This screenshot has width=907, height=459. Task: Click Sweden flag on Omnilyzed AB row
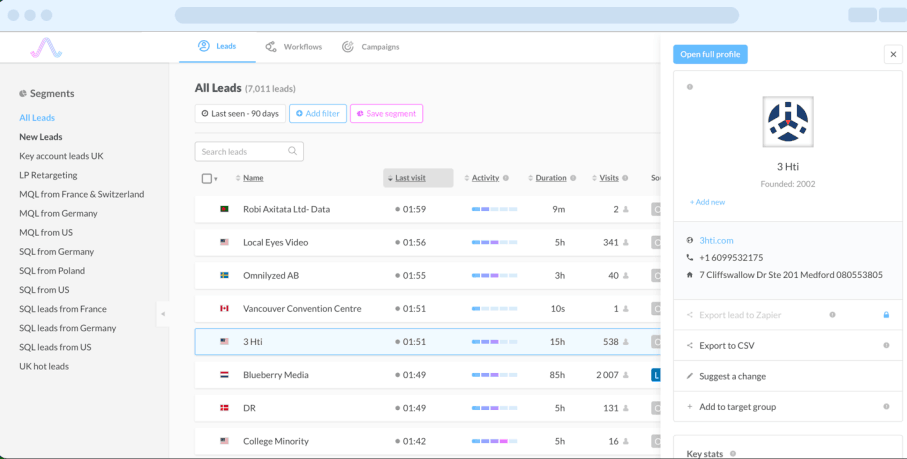click(x=224, y=276)
